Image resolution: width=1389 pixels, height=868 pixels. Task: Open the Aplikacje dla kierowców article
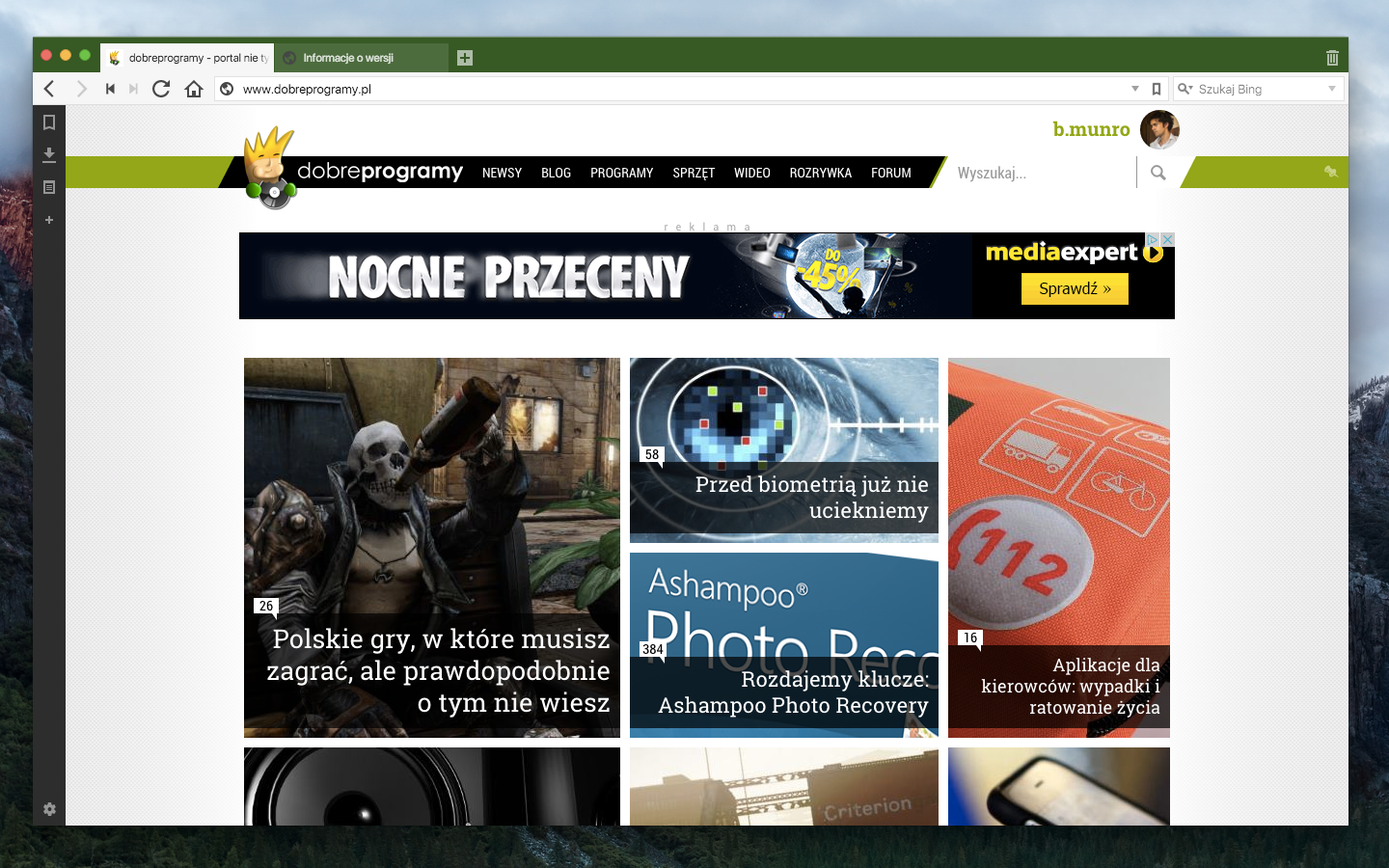[1059, 548]
